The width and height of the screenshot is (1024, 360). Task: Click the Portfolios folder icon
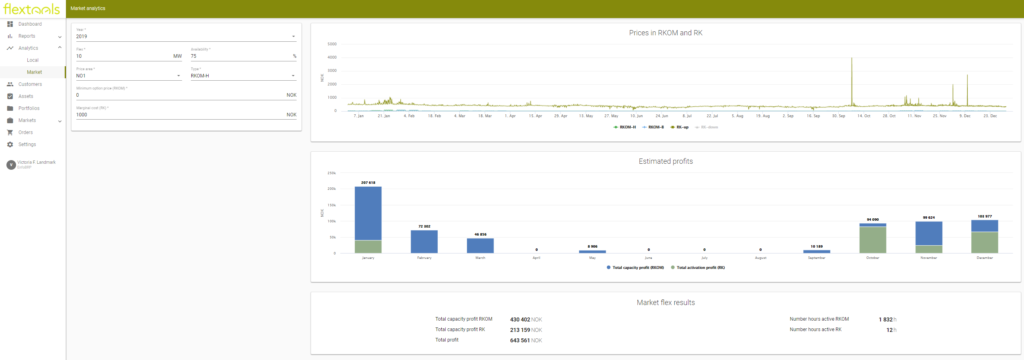10,108
